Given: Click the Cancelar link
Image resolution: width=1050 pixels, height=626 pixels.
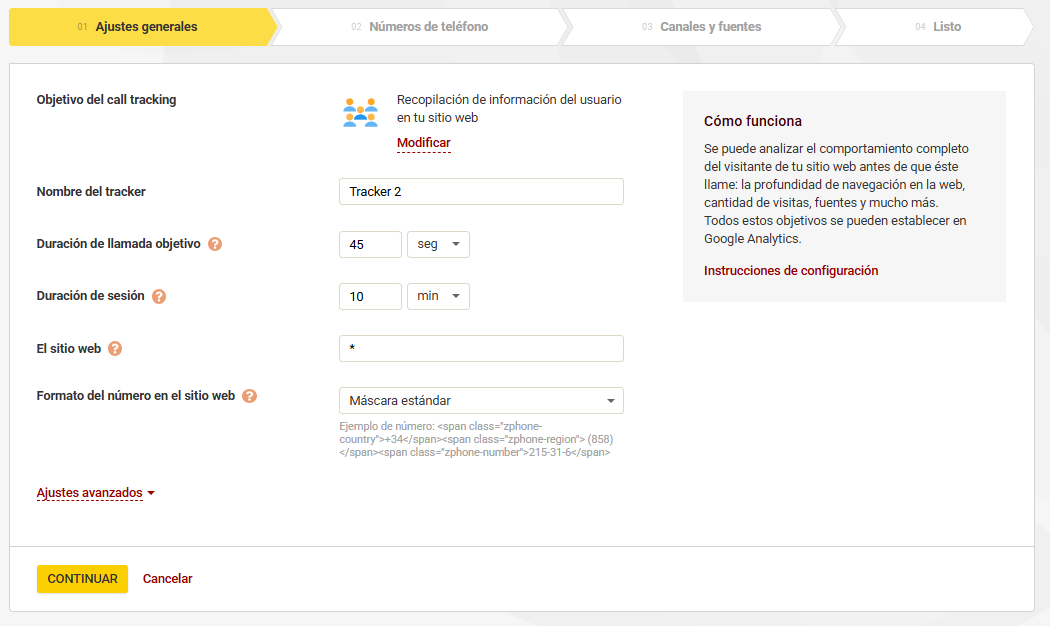Looking at the screenshot, I should point(167,579).
